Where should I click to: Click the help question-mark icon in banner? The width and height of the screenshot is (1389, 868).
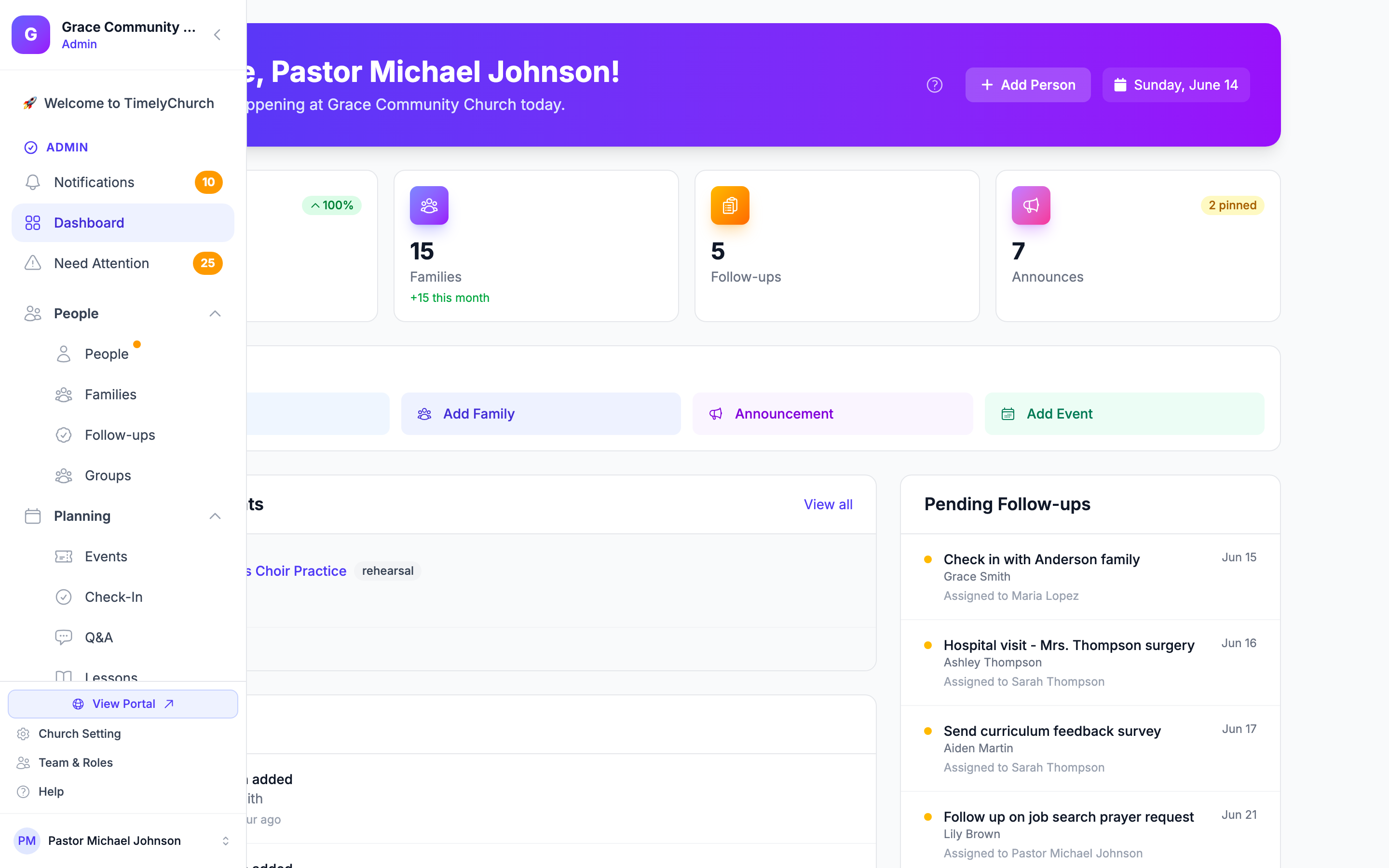934,85
